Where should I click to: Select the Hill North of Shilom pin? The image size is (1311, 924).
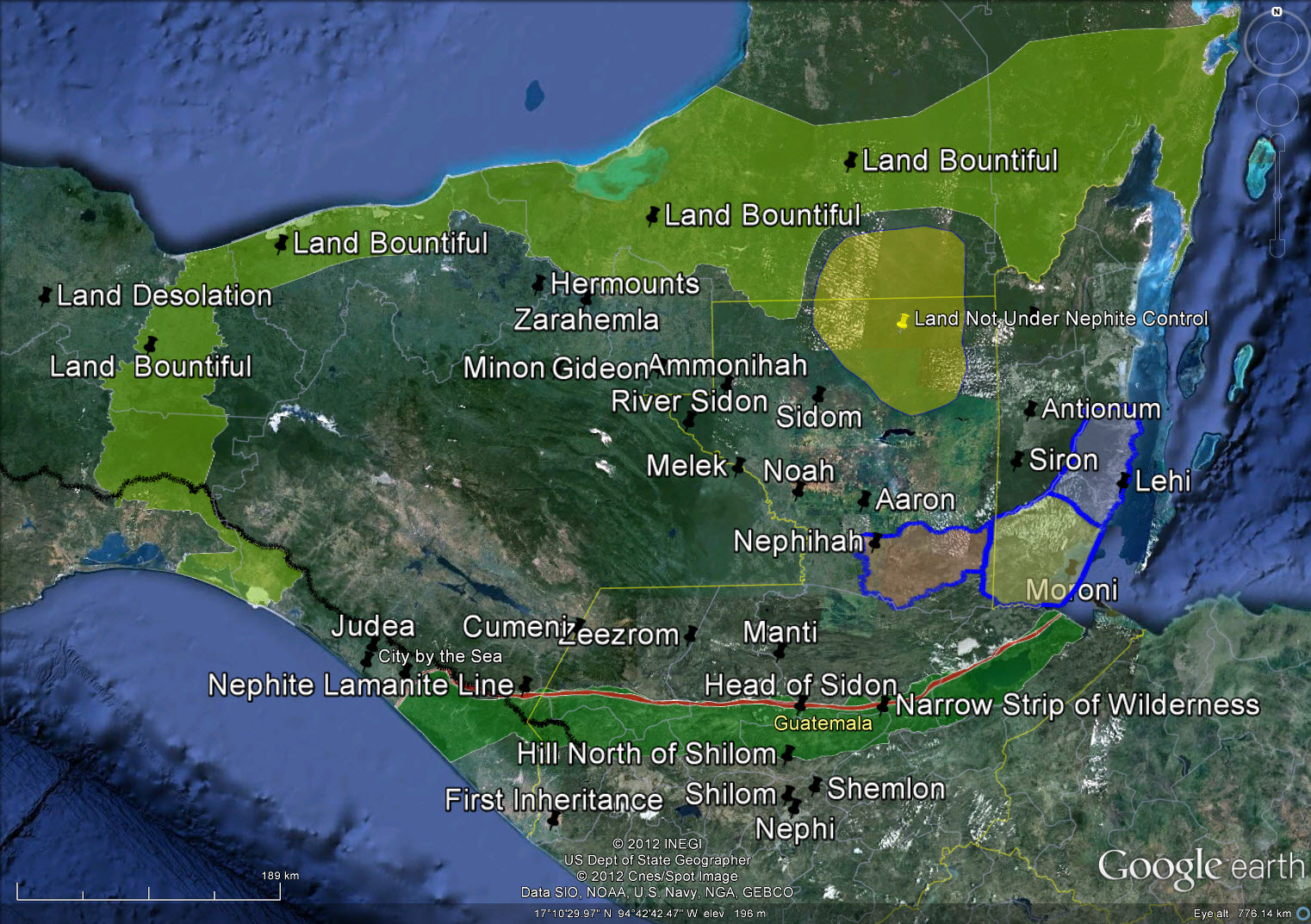coord(787,753)
